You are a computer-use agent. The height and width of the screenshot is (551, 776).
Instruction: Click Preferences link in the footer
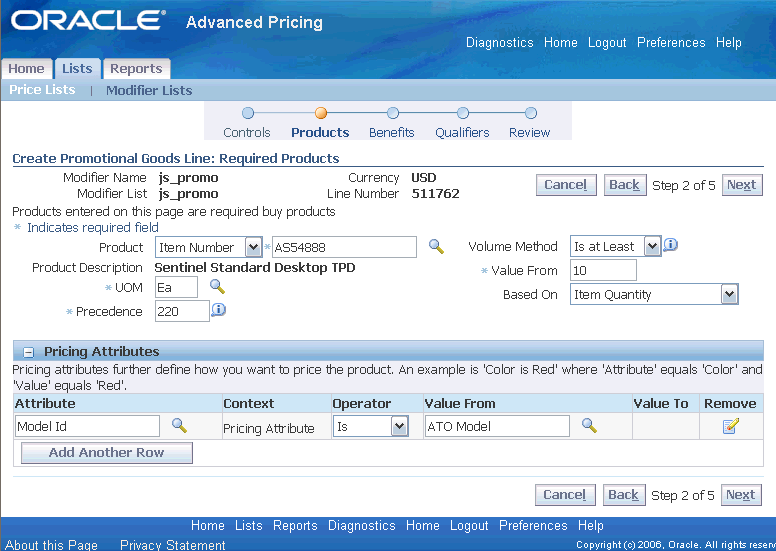tap(533, 525)
